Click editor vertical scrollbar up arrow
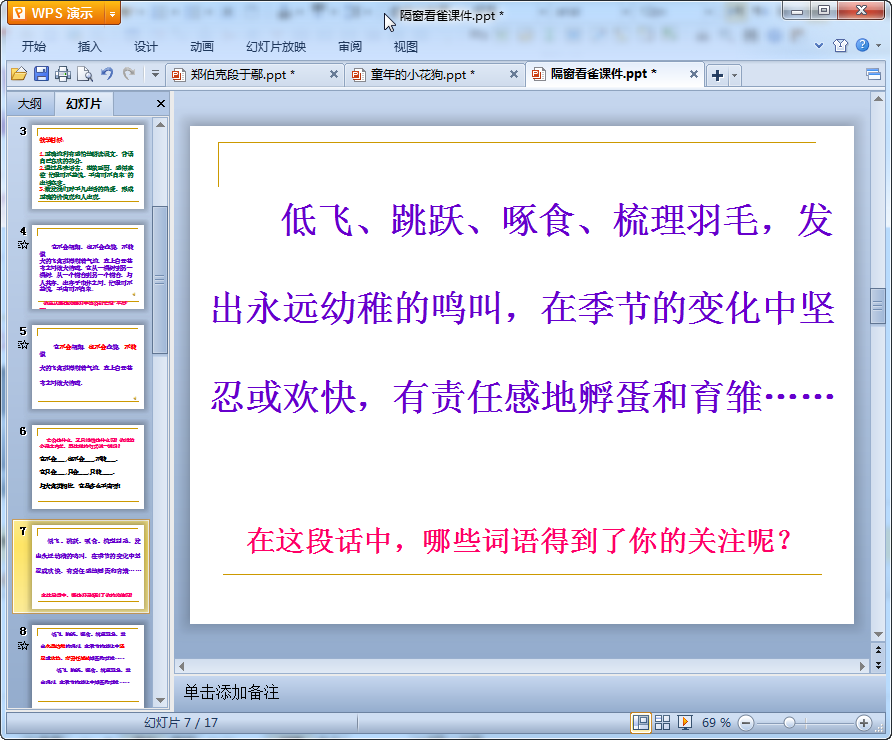The image size is (892, 740). click(878, 99)
